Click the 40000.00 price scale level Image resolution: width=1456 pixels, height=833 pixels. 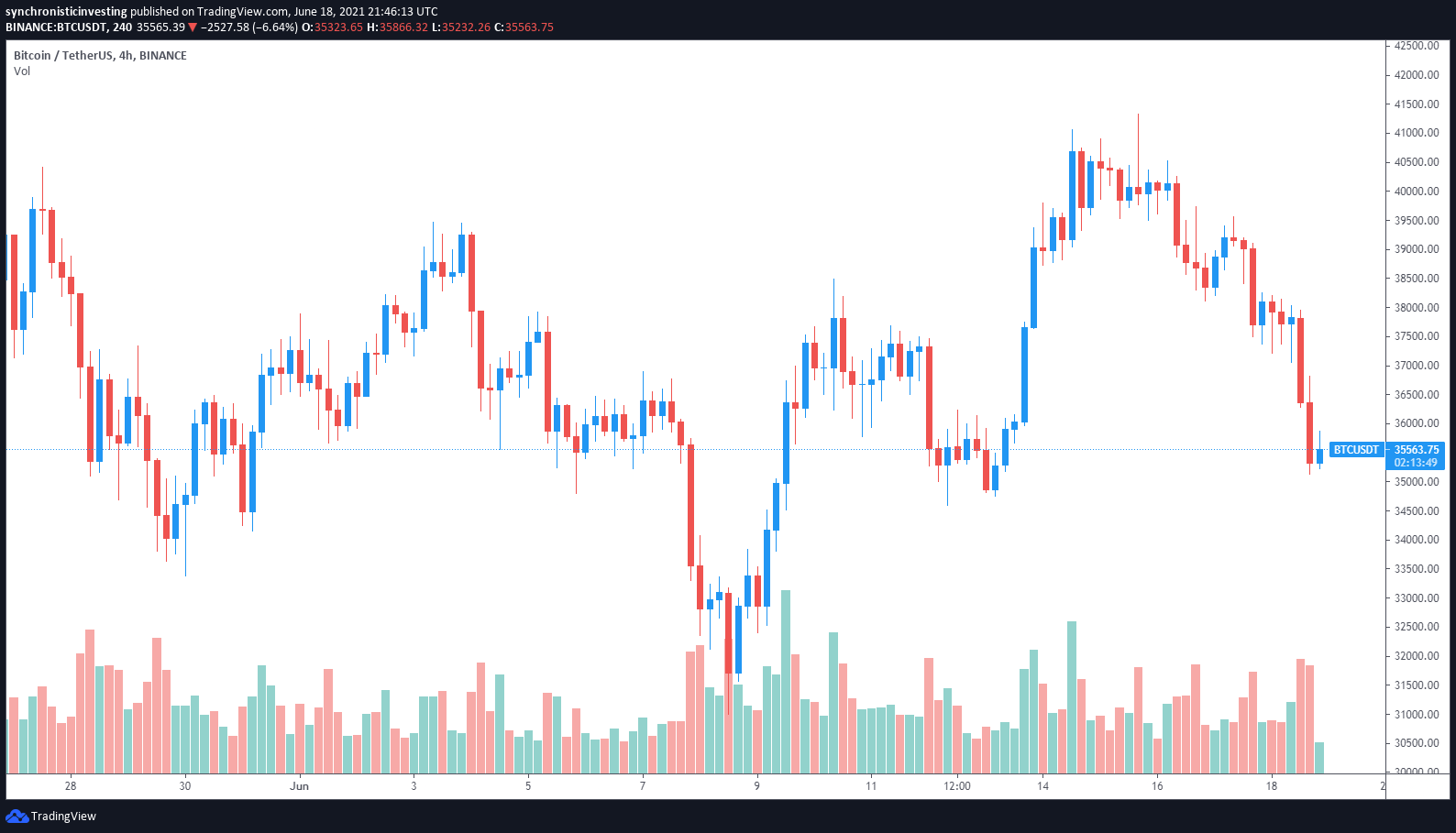click(1417, 192)
